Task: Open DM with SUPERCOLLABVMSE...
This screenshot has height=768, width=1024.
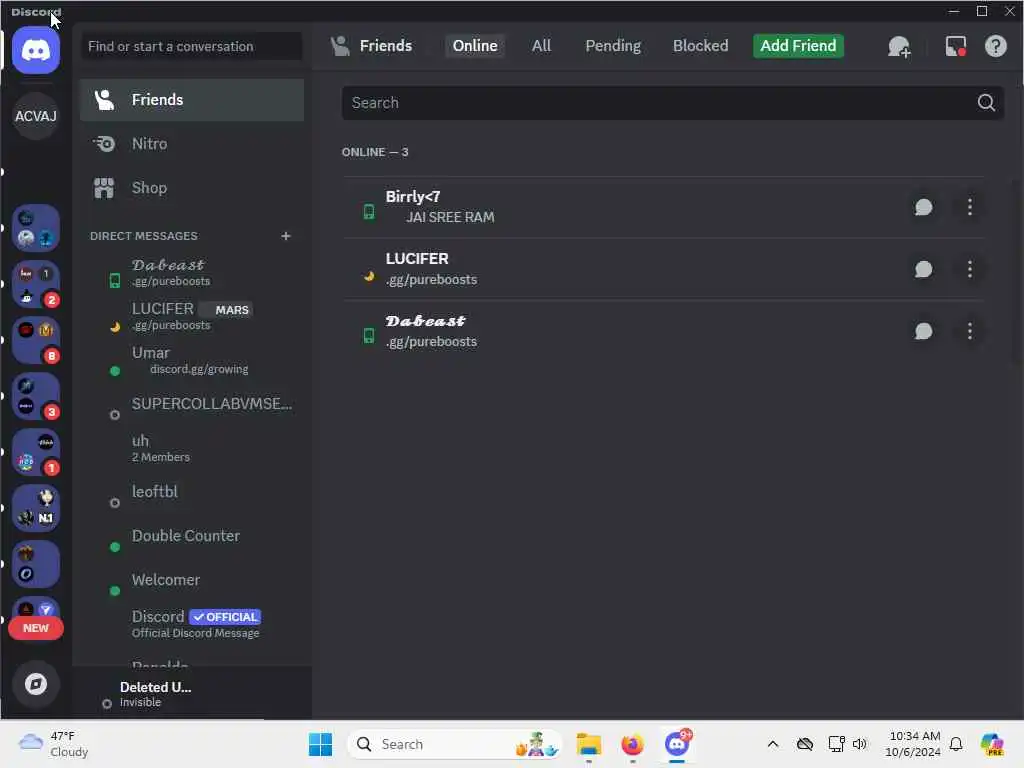Action: [192, 404]
